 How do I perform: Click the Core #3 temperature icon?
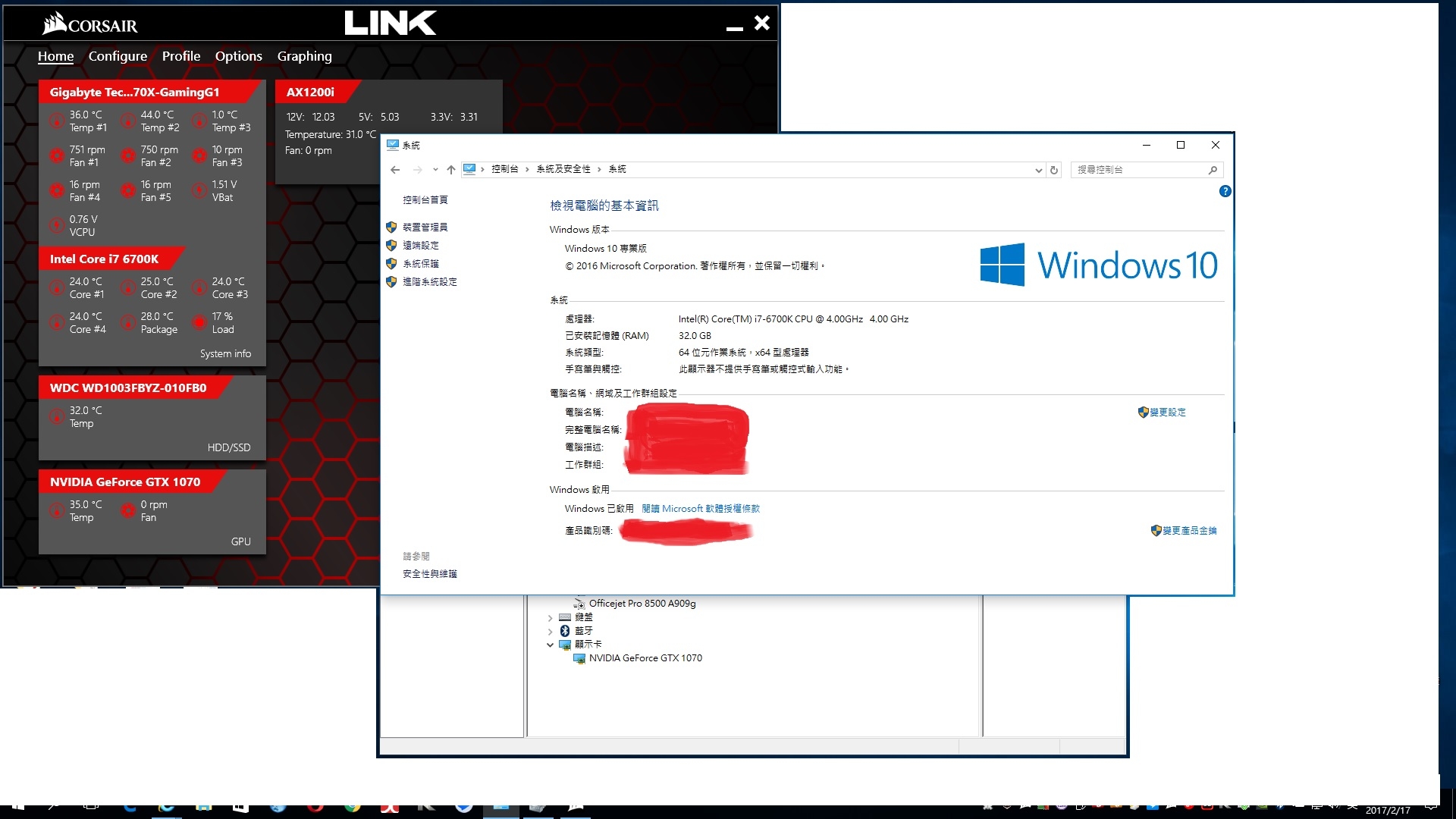[199, 287]
